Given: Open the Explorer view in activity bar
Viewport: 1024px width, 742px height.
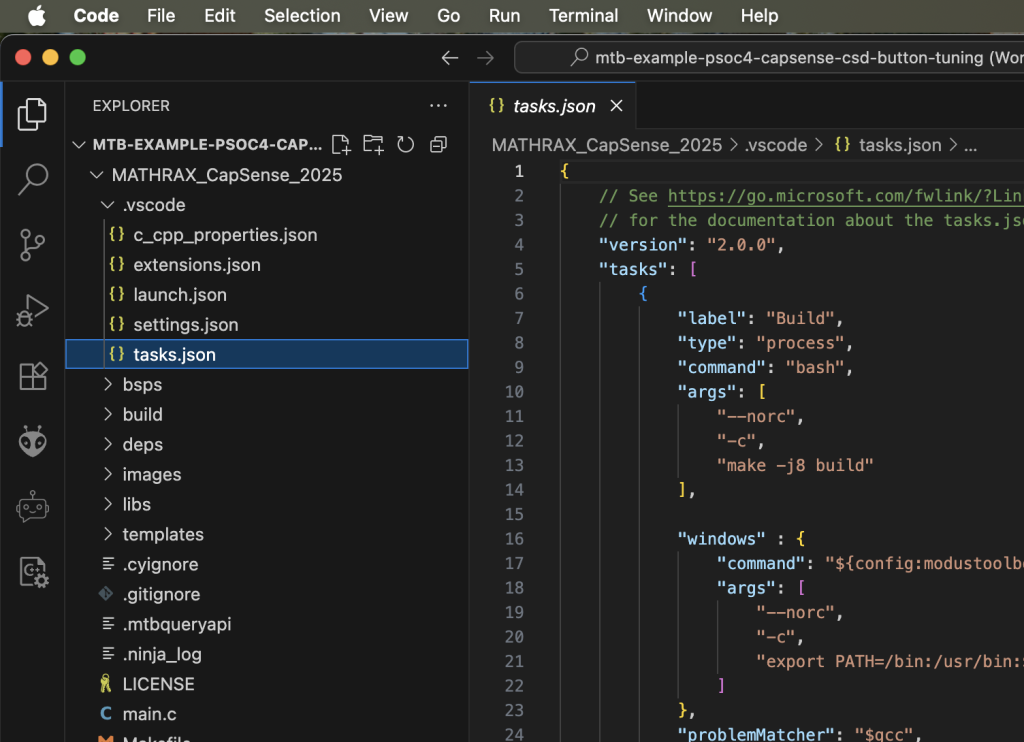Looking at the screenshot, I should point(32,114).
